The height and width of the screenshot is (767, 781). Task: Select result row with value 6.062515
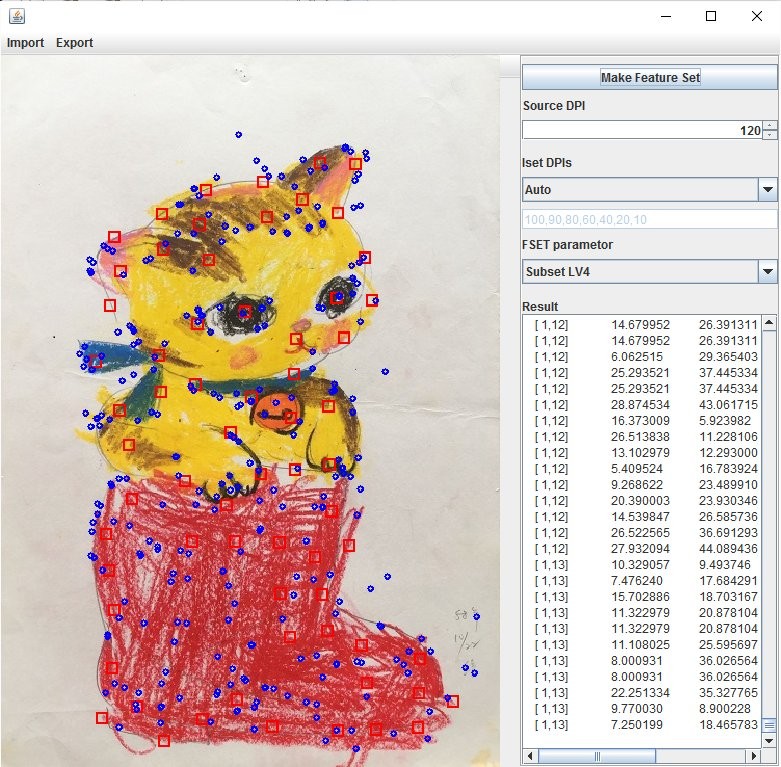(x=643, y=357)
